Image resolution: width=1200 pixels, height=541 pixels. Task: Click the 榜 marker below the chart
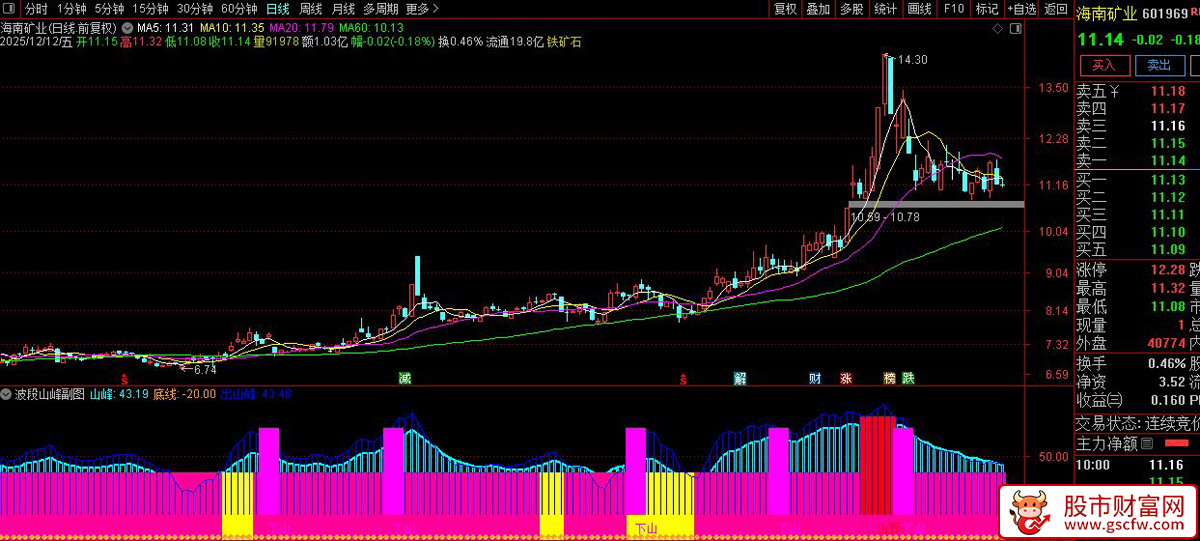(x=889, y=379)
